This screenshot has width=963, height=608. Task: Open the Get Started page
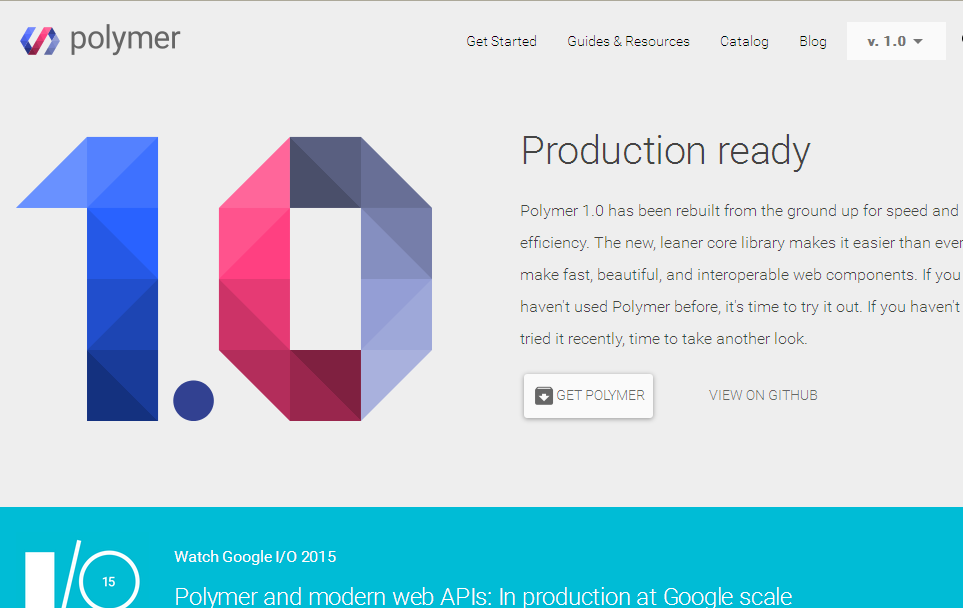tap(501, 41)
